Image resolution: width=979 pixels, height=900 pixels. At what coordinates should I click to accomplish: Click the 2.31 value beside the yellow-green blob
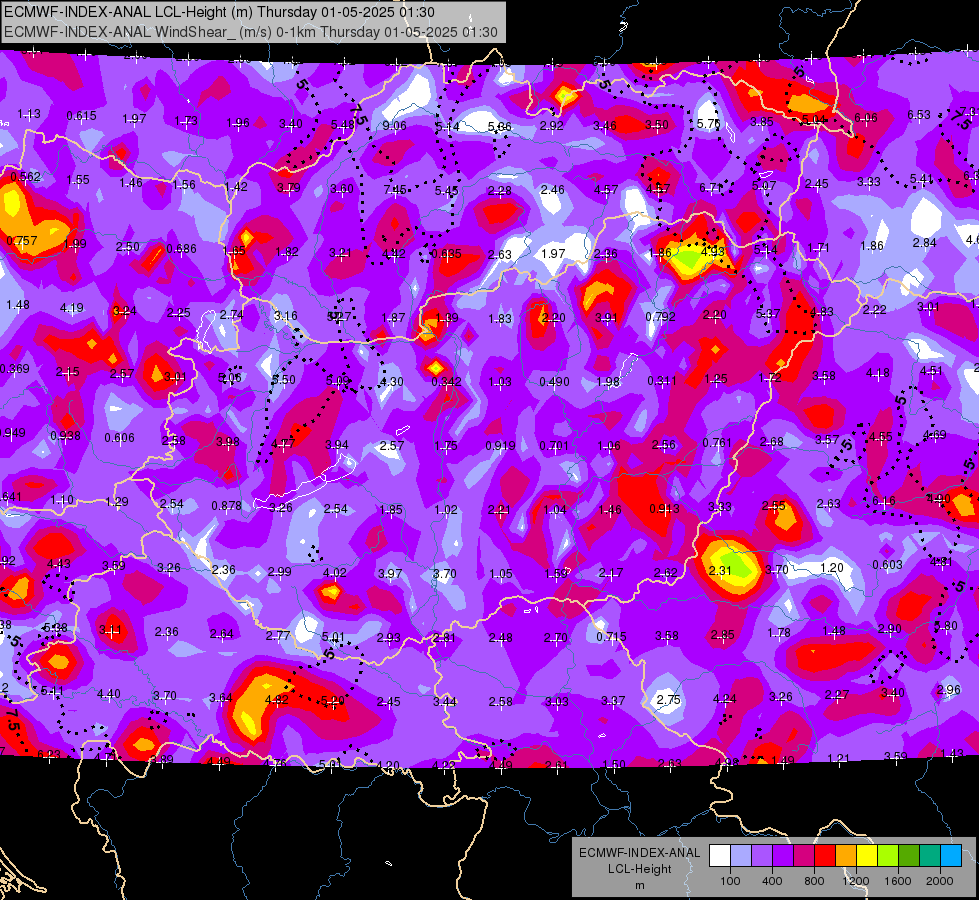click(720, 570)
